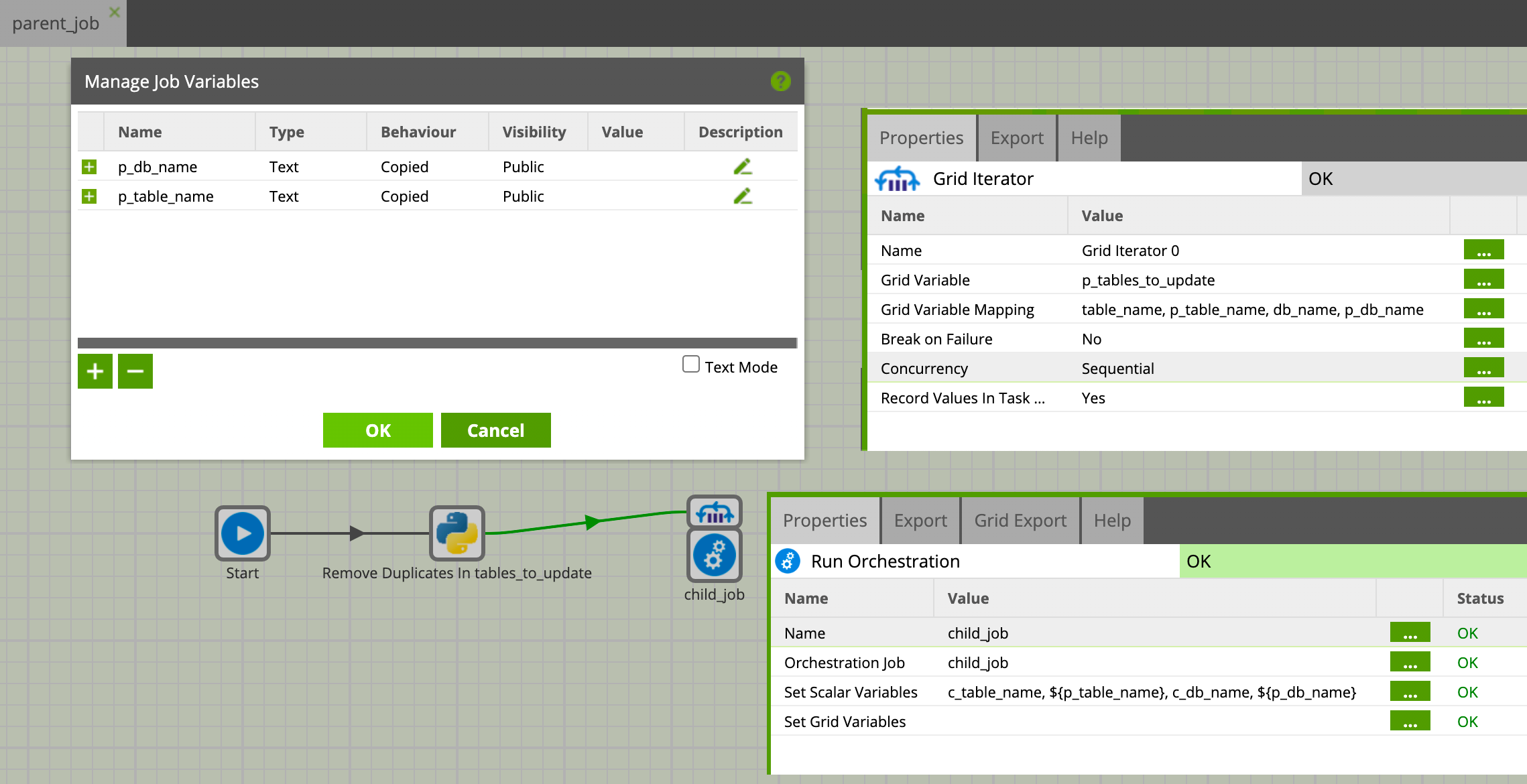
Task: Remove selected variable with minus button
Action: [x=135, y=371]
